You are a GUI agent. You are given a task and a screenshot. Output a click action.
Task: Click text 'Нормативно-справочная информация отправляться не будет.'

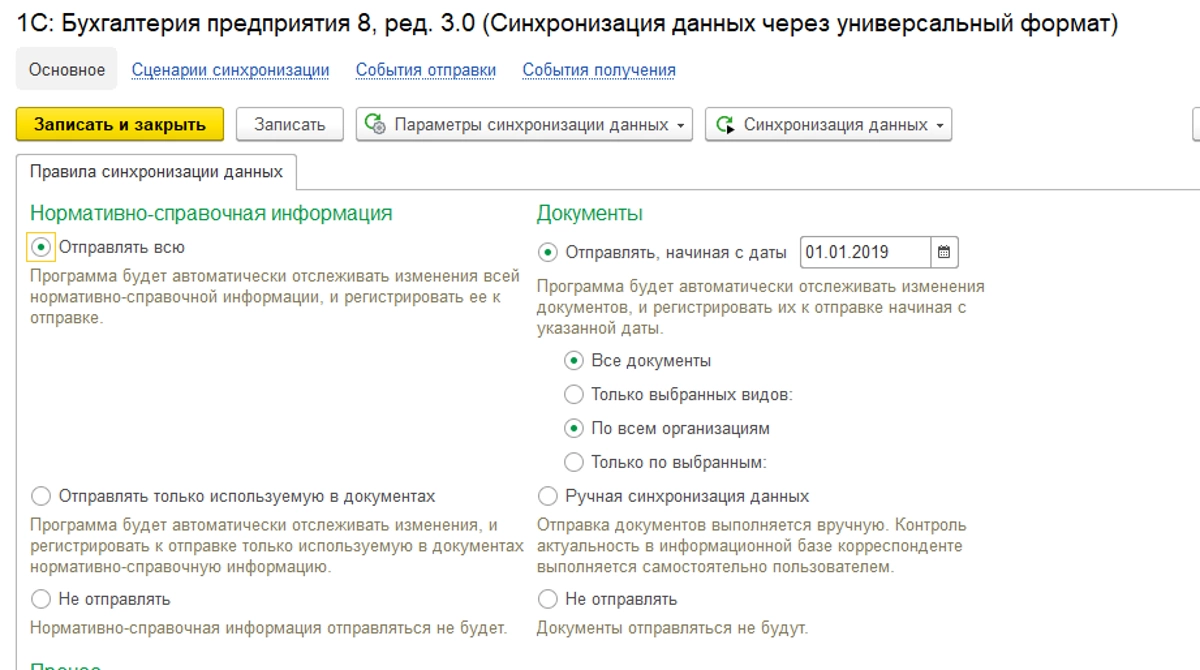pos(269,629)
